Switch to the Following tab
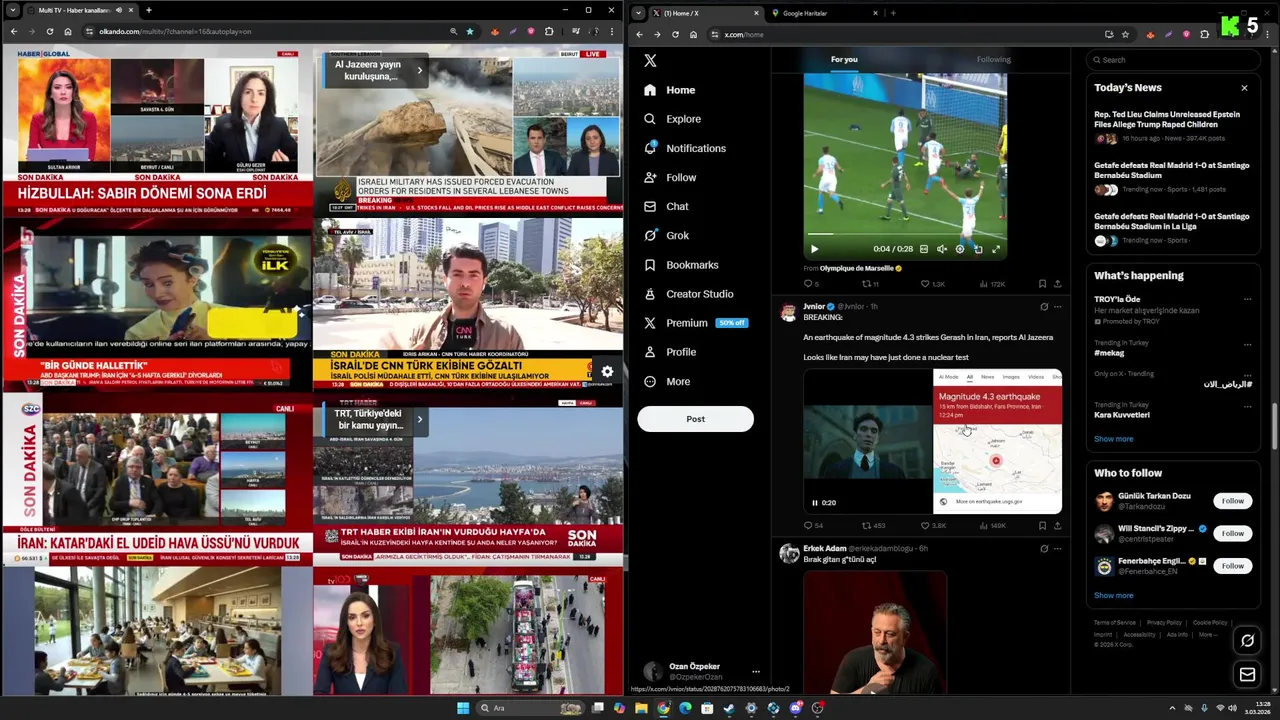 994,59
